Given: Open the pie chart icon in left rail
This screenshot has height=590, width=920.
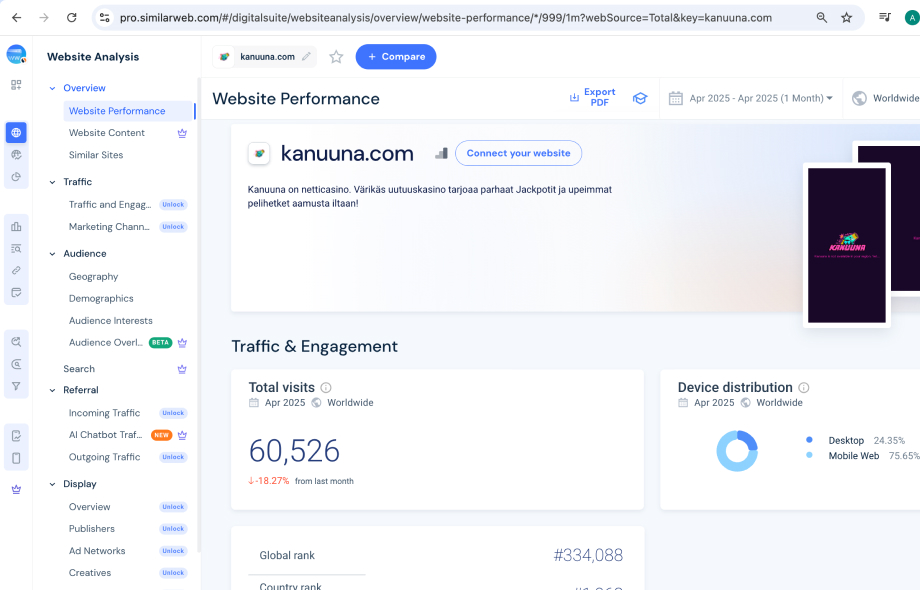Looking at the screenshot, I should coord(16,177).
